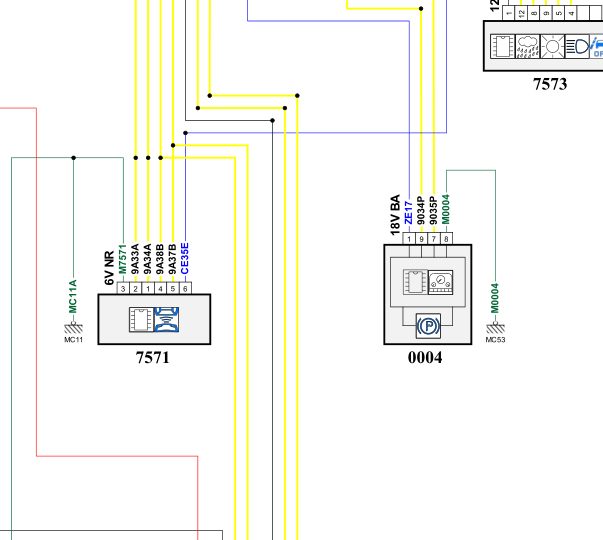Click pin 5 of the 7573 connector
This screenshot has width=603, height=540.
[558, 13]
